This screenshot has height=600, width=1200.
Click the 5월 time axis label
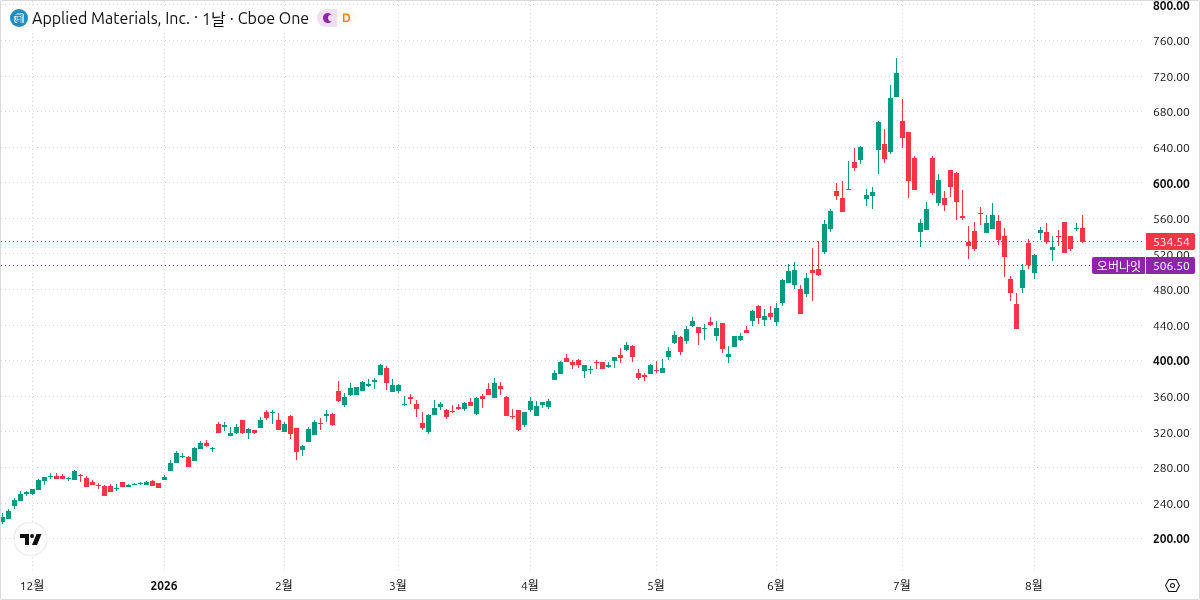(x=656, y=584)
